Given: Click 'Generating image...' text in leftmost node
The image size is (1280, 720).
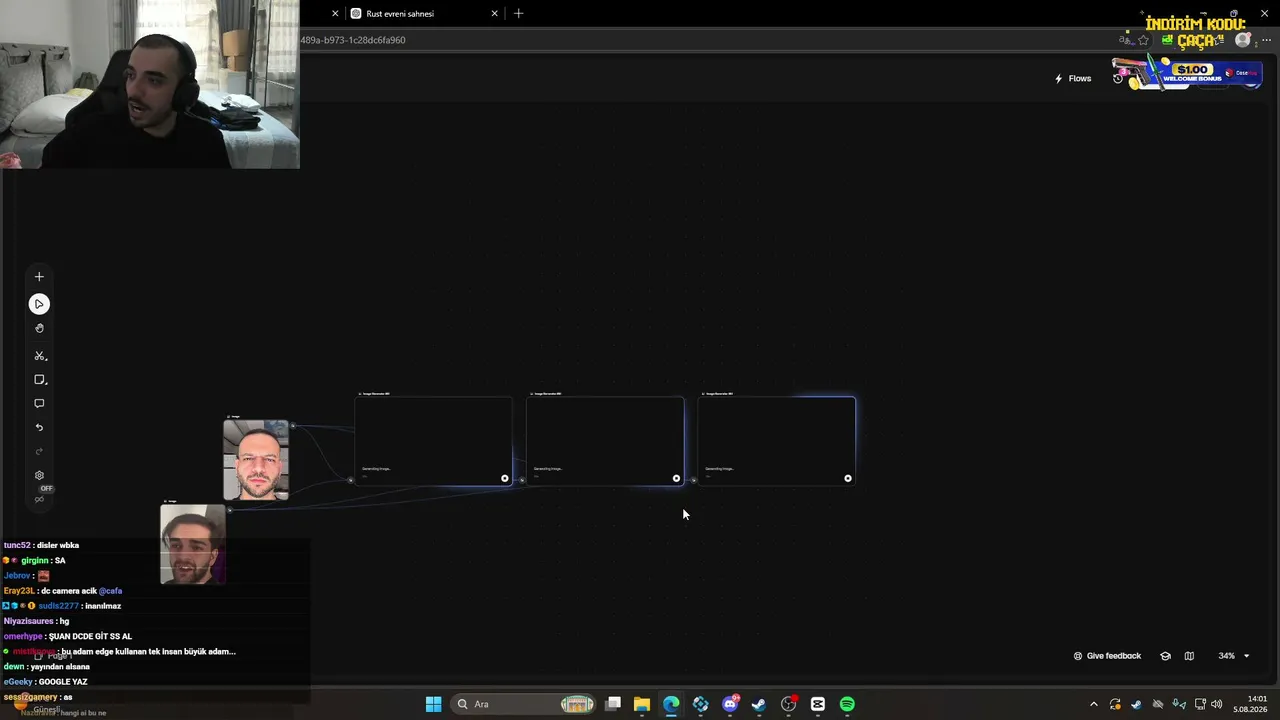Looking at the screenshot, I should [376, 469].
